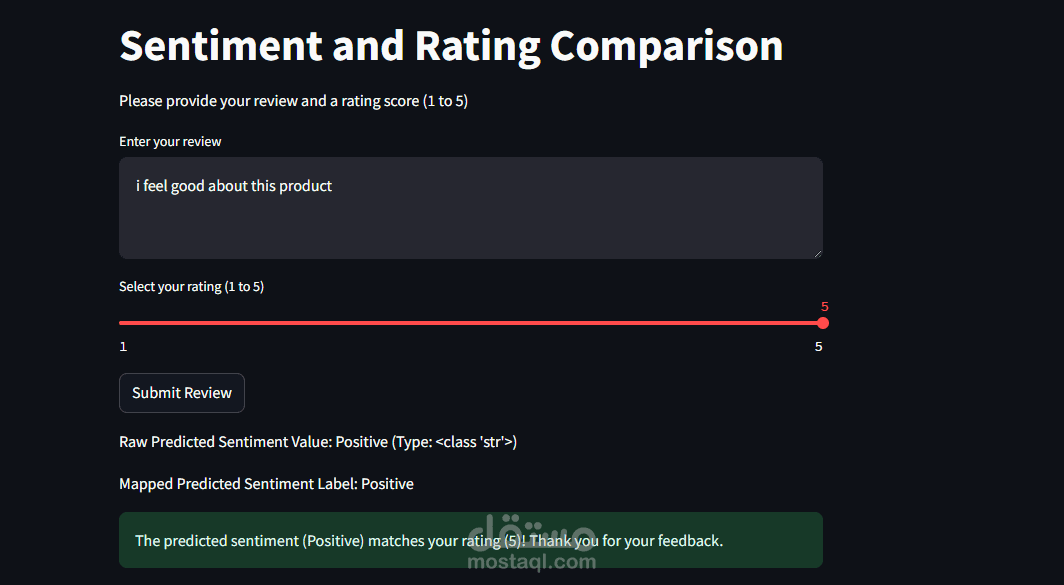Click the 'Select your rating (1 to 5)' label
This screenshot has height=585, width=1064.
tap(191, 287)
